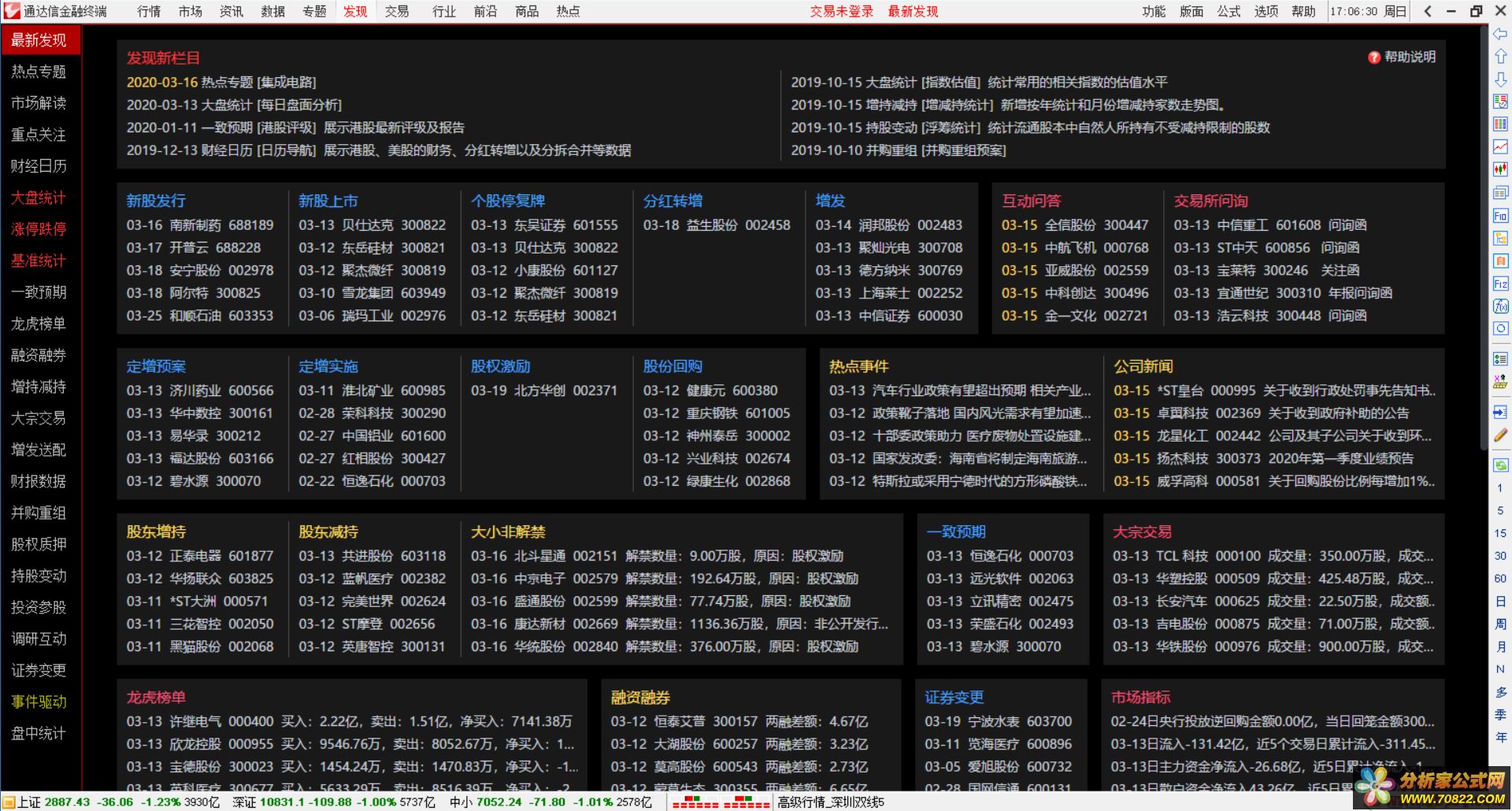Open the 市场指标 section header
The image size is (1512, 811).
[x=1140, y=697]
